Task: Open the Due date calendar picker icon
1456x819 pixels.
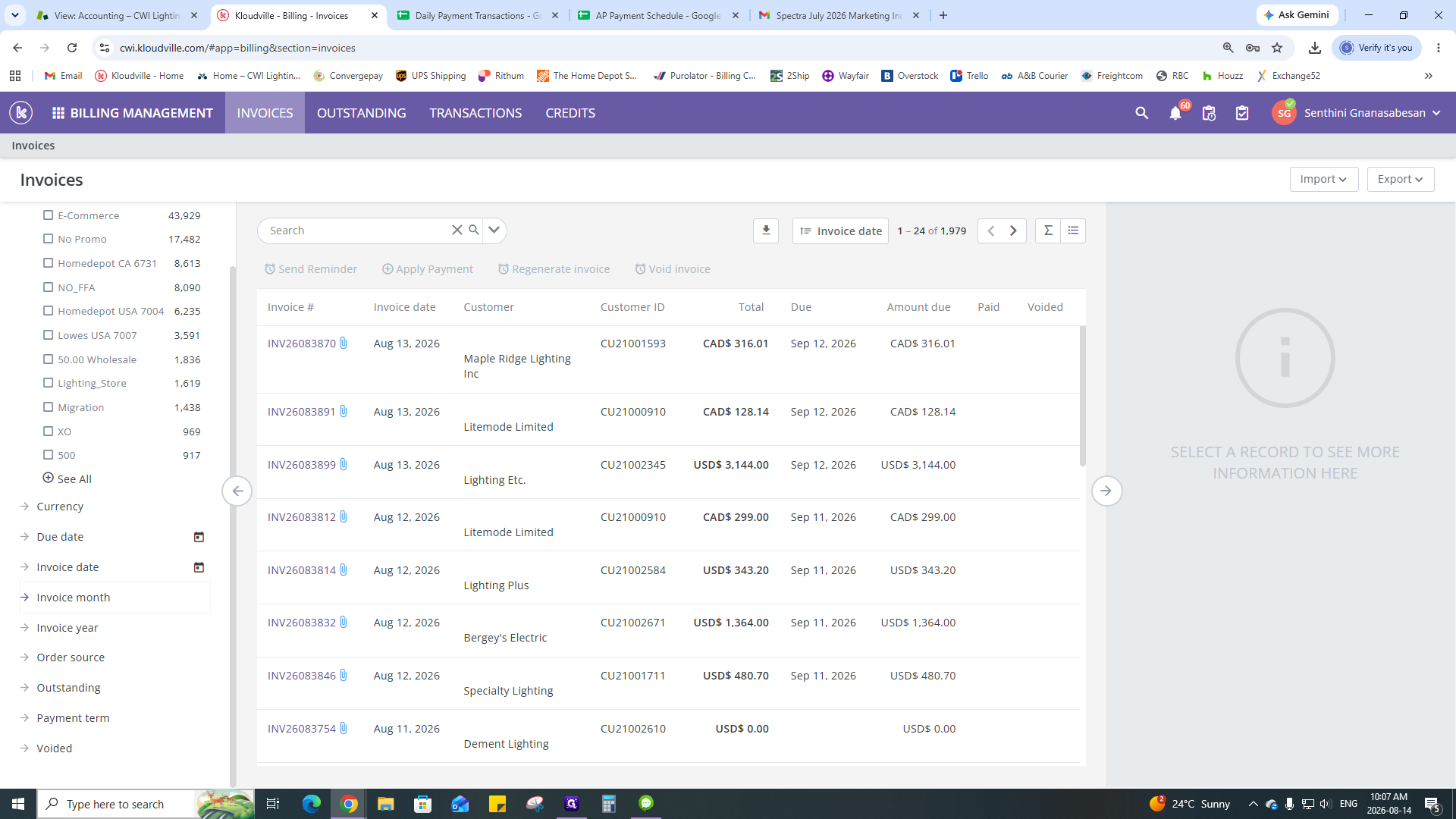Action: click(199, 537)
